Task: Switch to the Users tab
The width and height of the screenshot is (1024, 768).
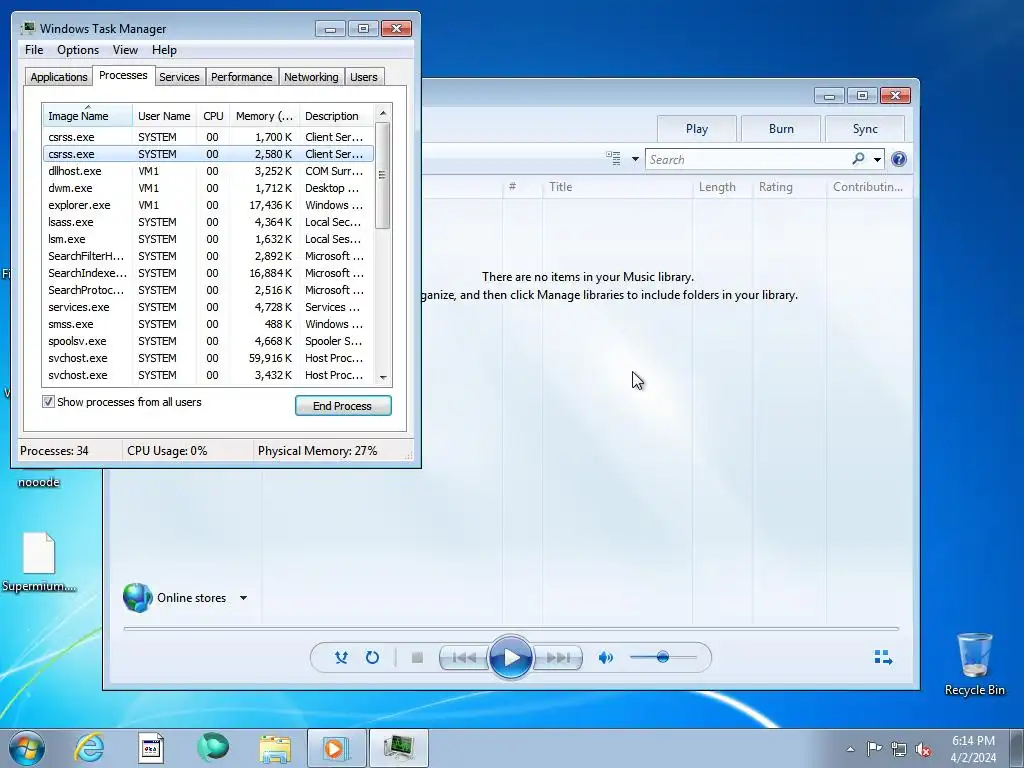Action: pyautogui.click(x=363, y=77)
